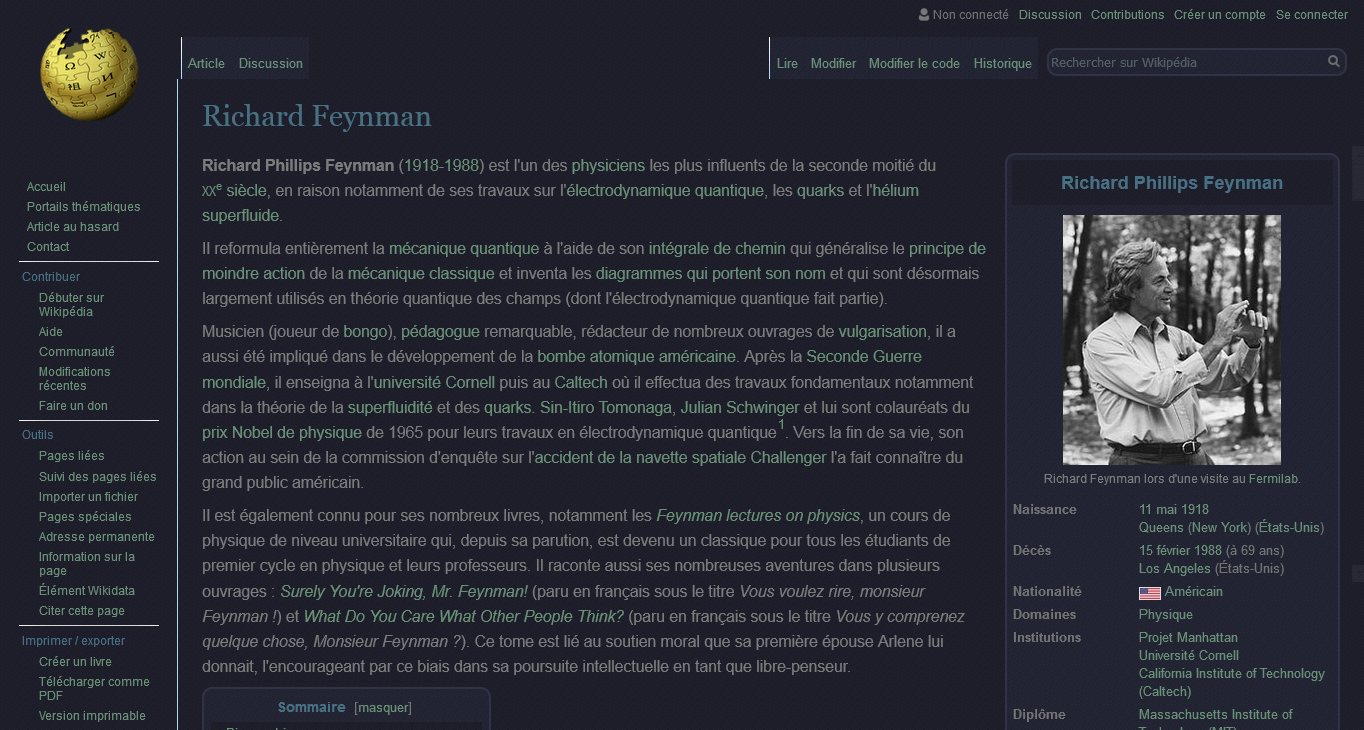1364x730 pixels.
Task: Follow the vulgarisation link
Action: [x=883, y=331]
